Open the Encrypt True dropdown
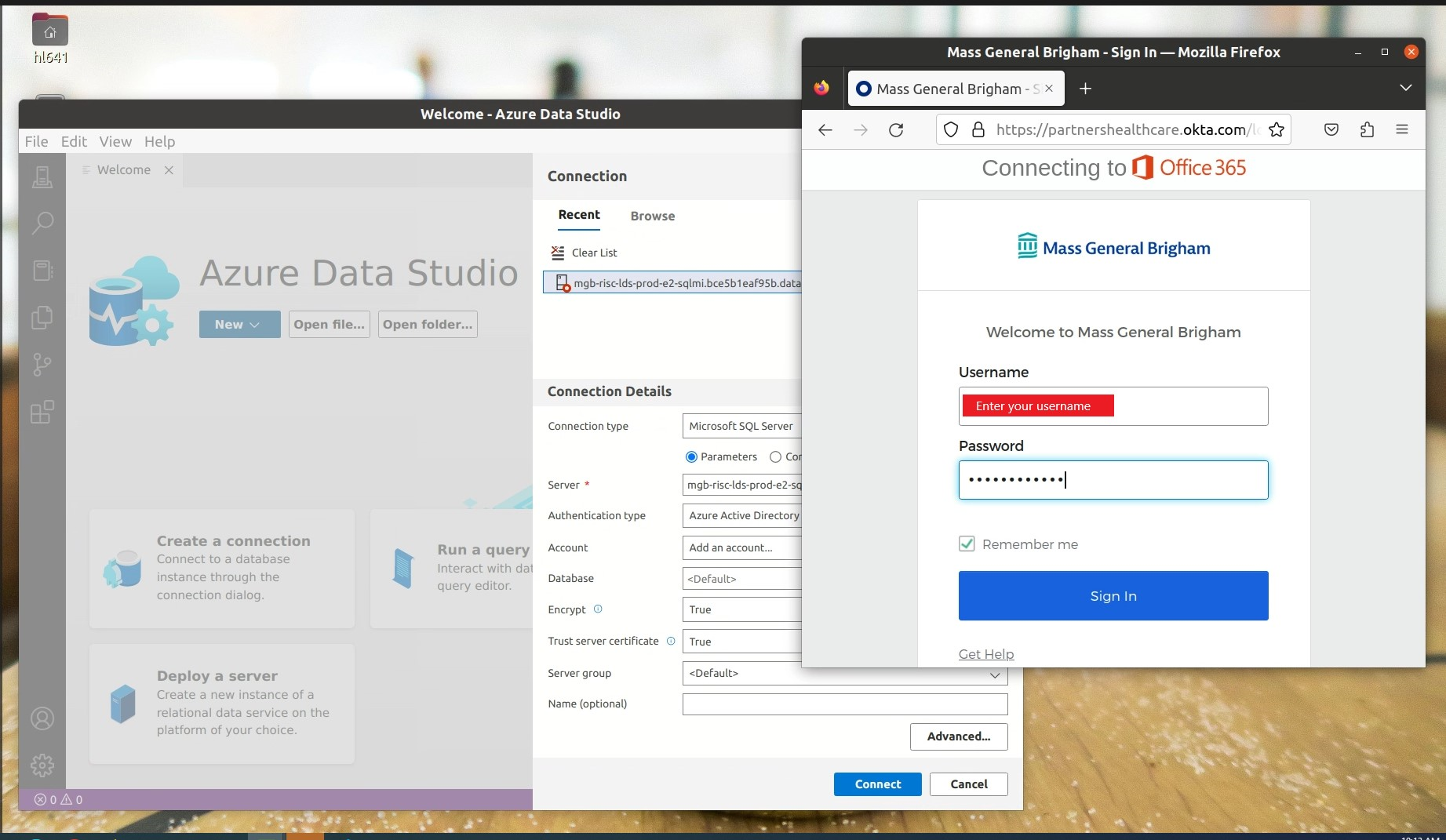1446x840 pixels. (742, 609)
